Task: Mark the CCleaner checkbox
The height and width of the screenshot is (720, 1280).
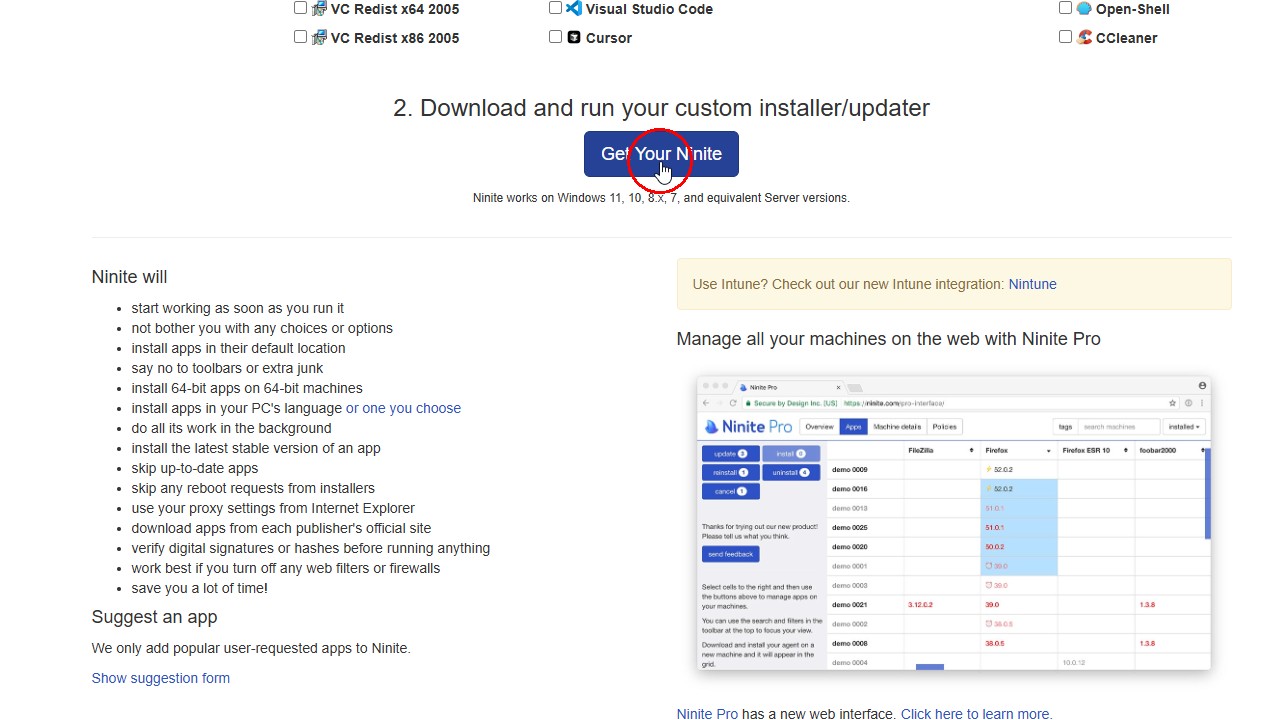Action: coord(1065,37)
